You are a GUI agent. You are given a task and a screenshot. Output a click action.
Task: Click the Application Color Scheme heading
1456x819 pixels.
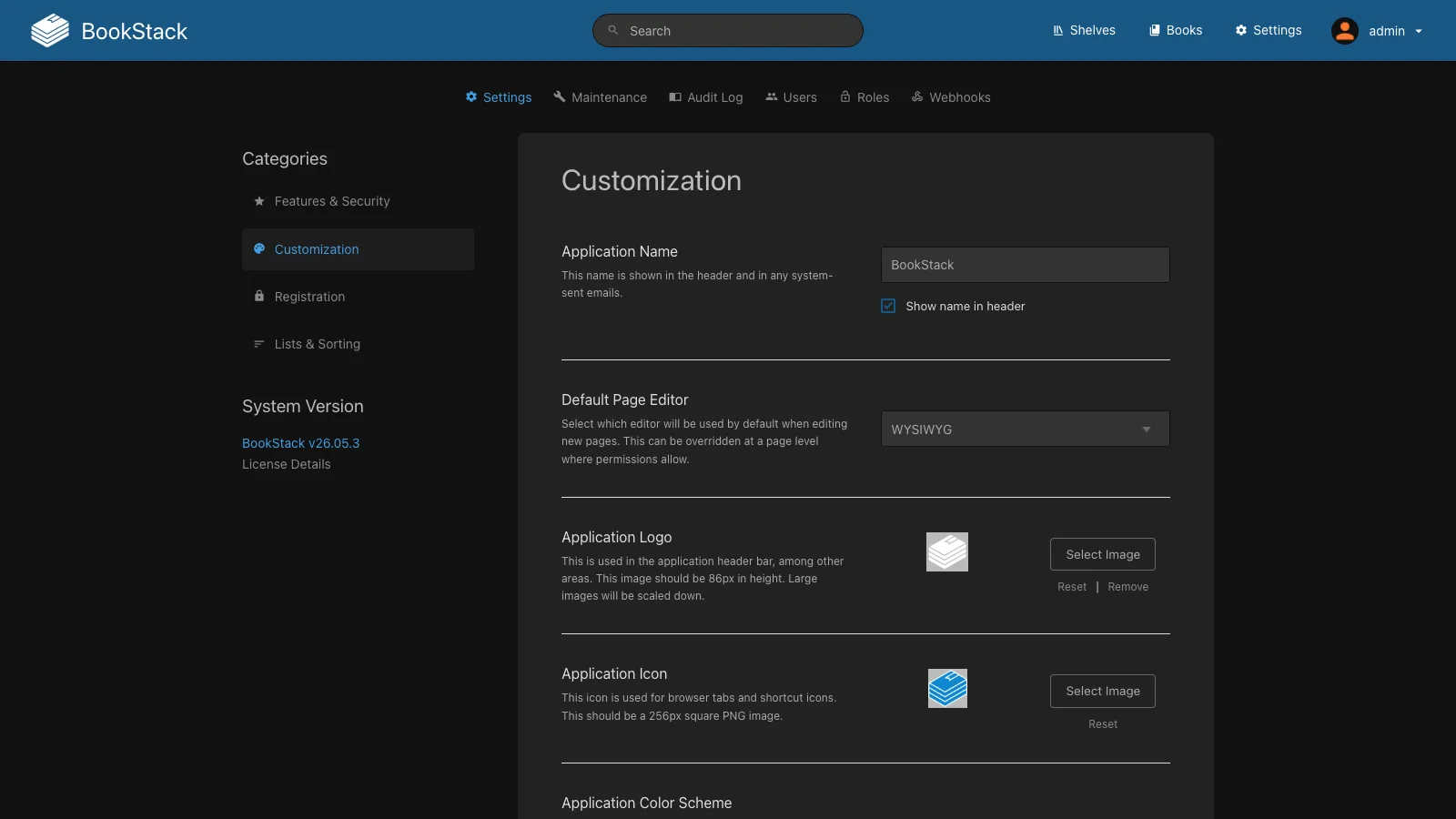coord(646,803)
